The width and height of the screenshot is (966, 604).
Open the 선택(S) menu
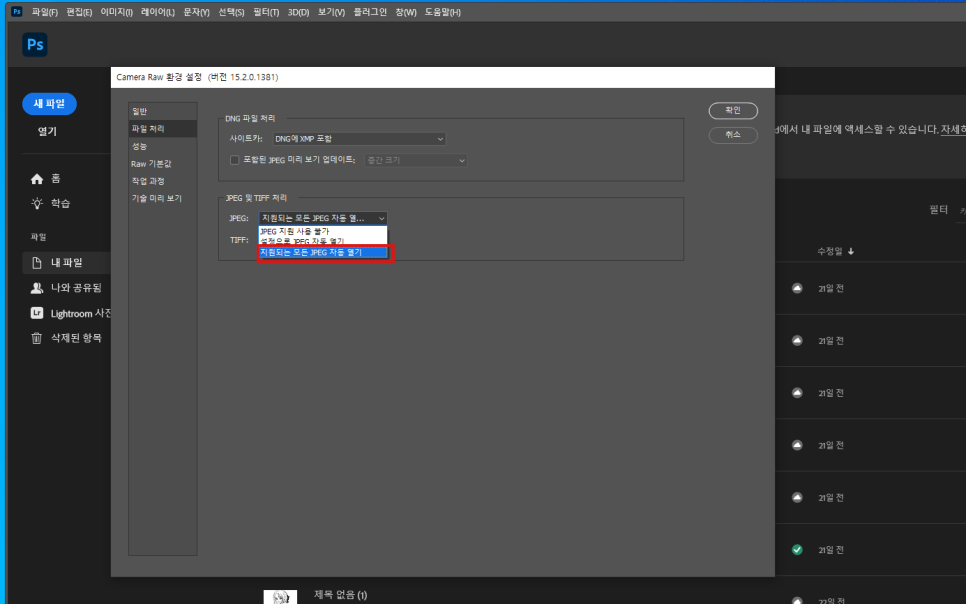231,12
